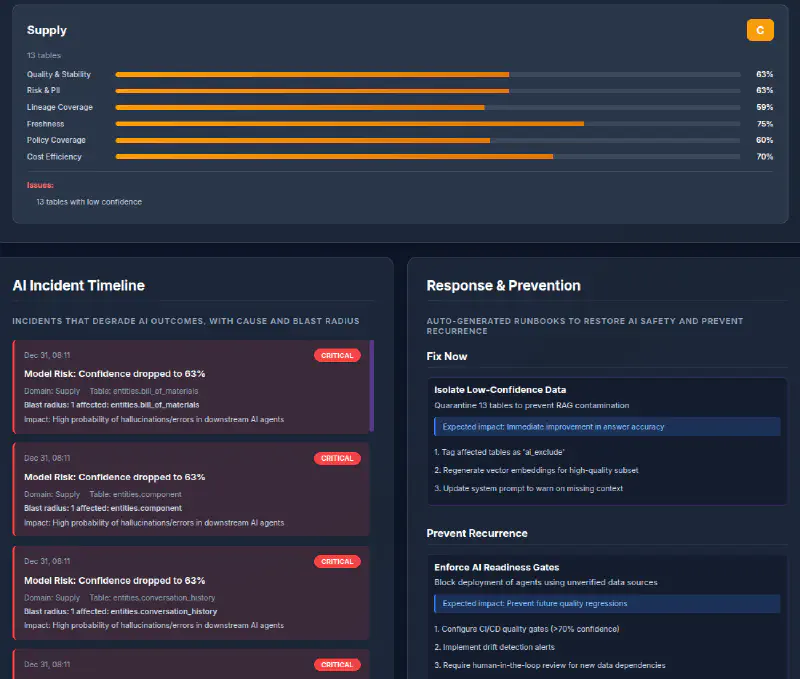Click step 'Tag affected tables as ai_exclude'

pyautogui.click(x=499, y=452)
